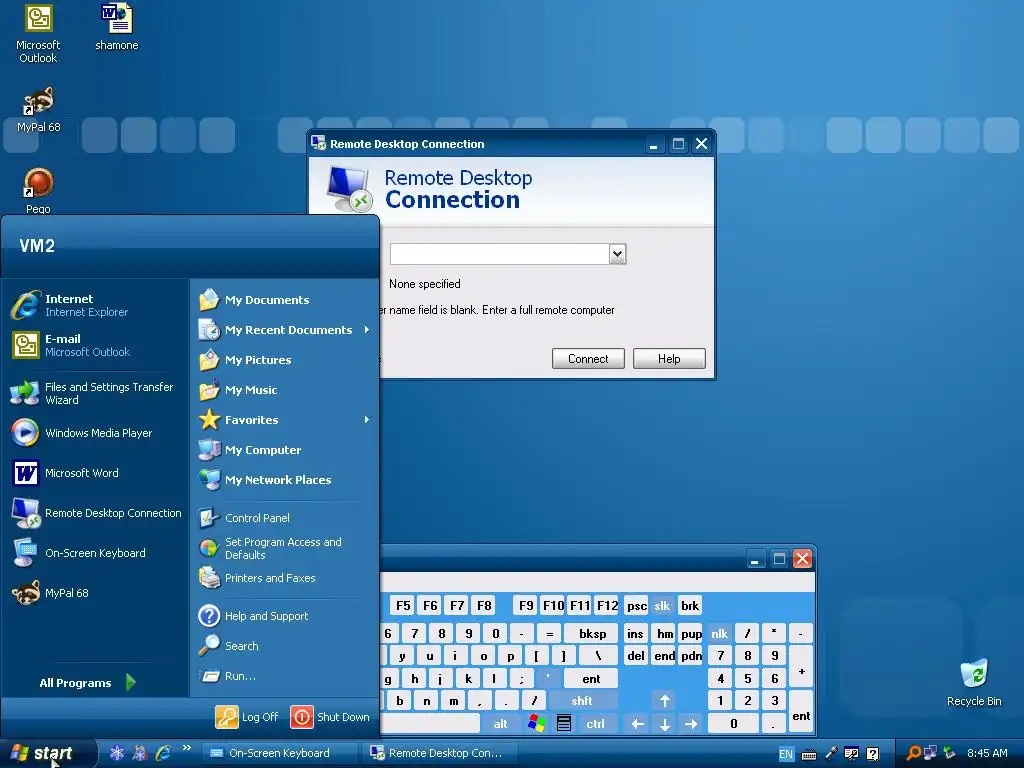Open Internet Explorer quick launch icon
The height and width of the screenshot is (768, 1024).
point(163,753)
